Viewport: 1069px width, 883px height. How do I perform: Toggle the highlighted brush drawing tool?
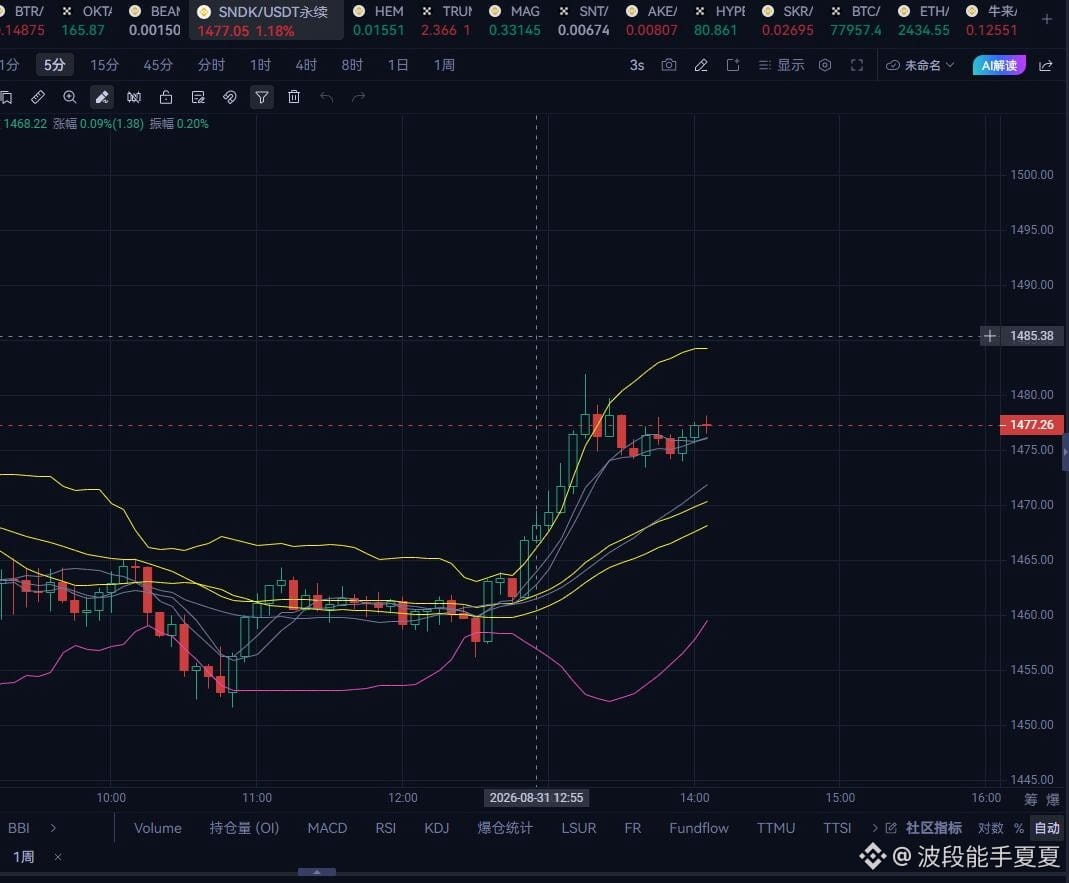click(x=102, y=97)
